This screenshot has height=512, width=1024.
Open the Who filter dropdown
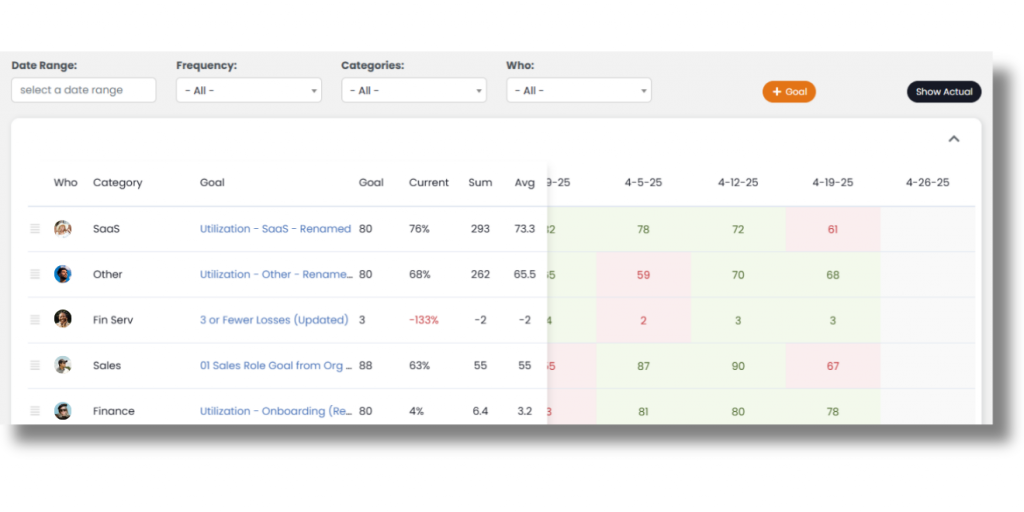[x=578, y=90]
